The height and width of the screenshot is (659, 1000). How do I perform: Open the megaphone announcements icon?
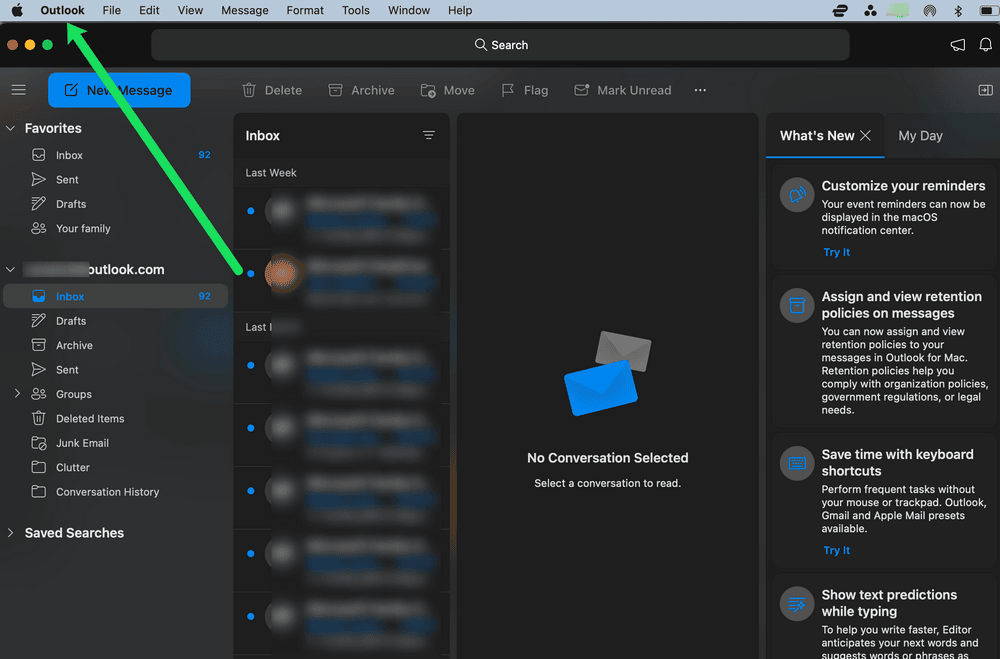click(958, 45)
